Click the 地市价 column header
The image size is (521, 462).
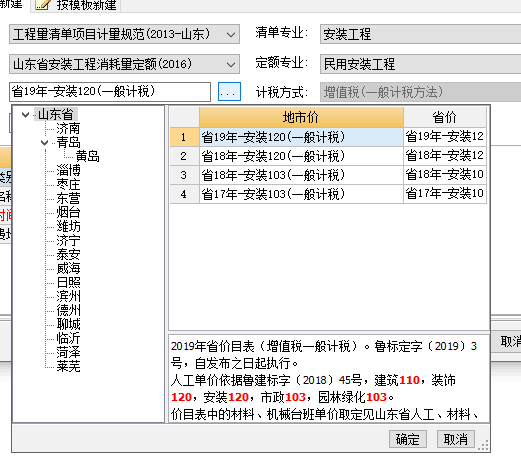(x=301, y=117)
